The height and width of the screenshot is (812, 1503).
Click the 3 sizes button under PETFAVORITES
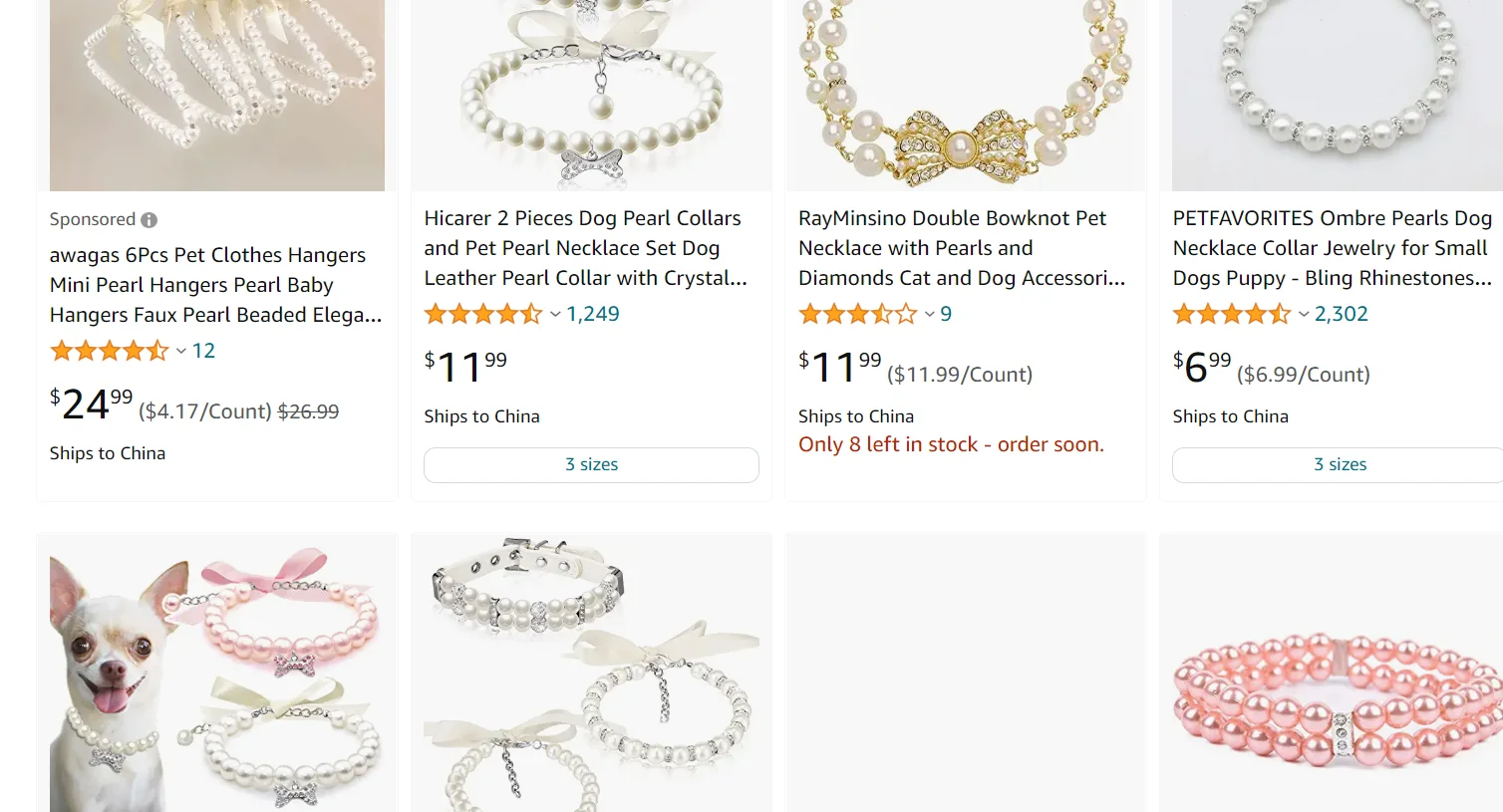[1340, 465]
